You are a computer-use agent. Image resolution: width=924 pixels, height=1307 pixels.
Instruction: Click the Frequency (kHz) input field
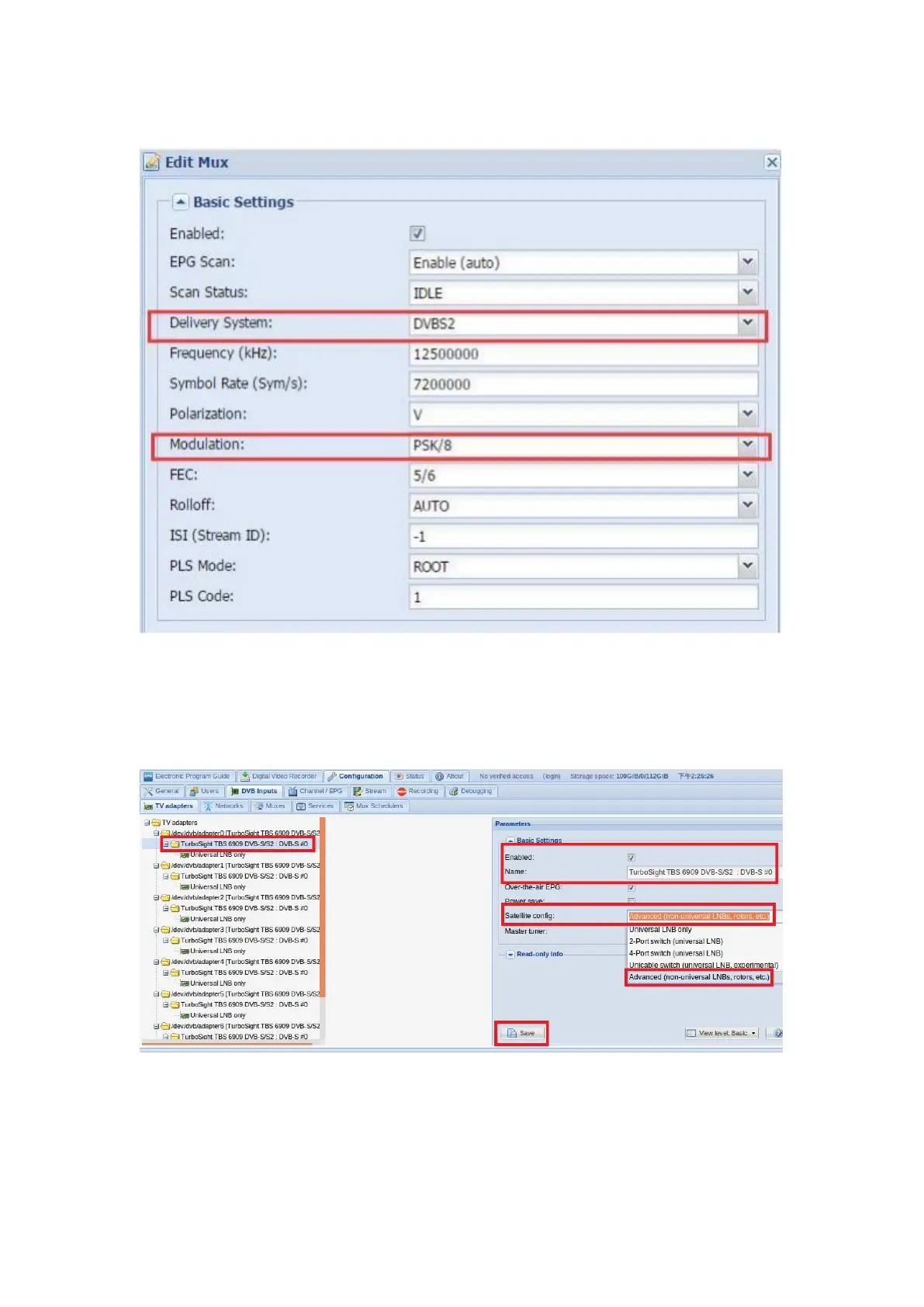coord(583,354)
